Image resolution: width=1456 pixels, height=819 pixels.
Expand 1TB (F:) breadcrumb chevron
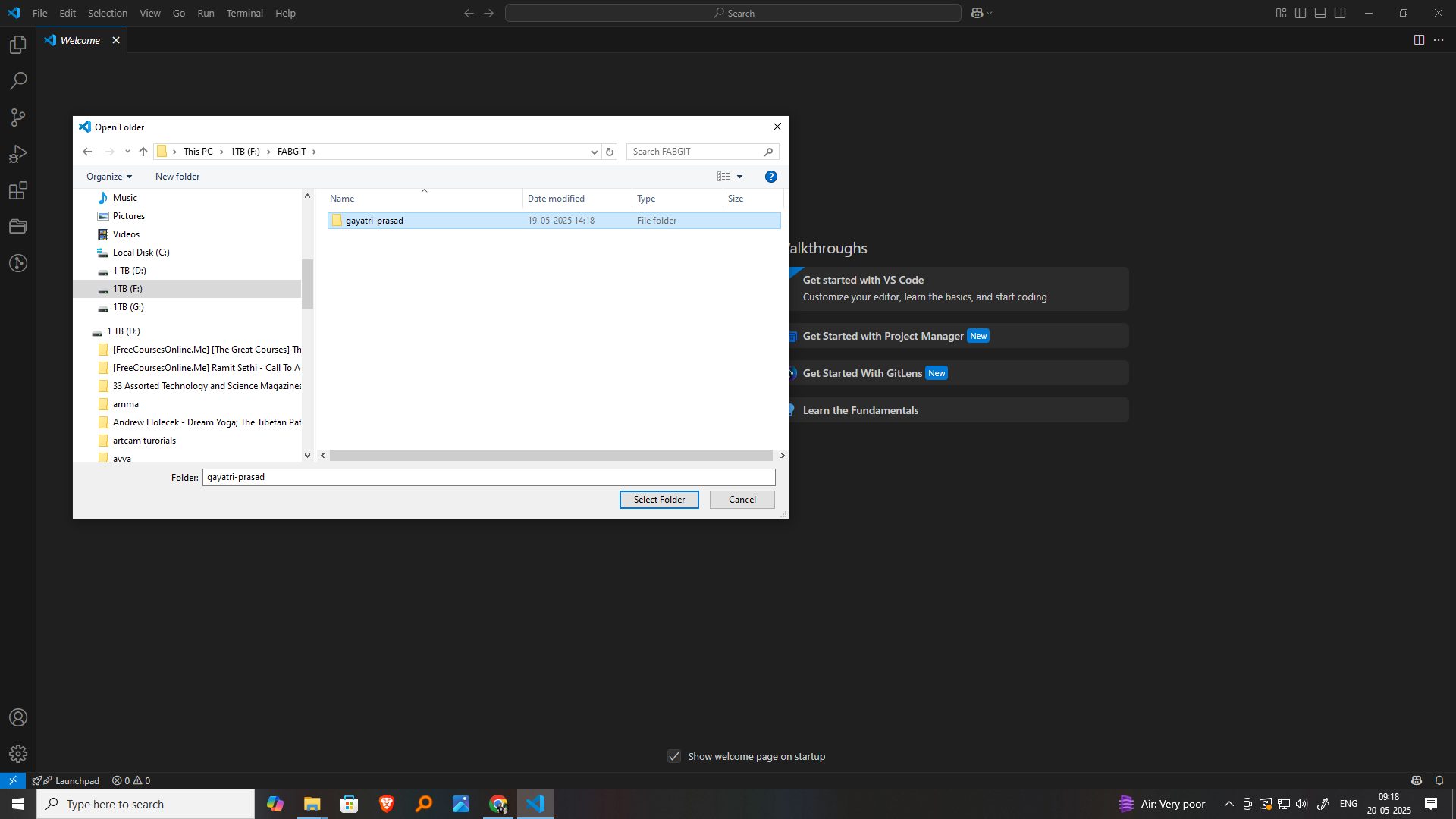tap(268, 152)
